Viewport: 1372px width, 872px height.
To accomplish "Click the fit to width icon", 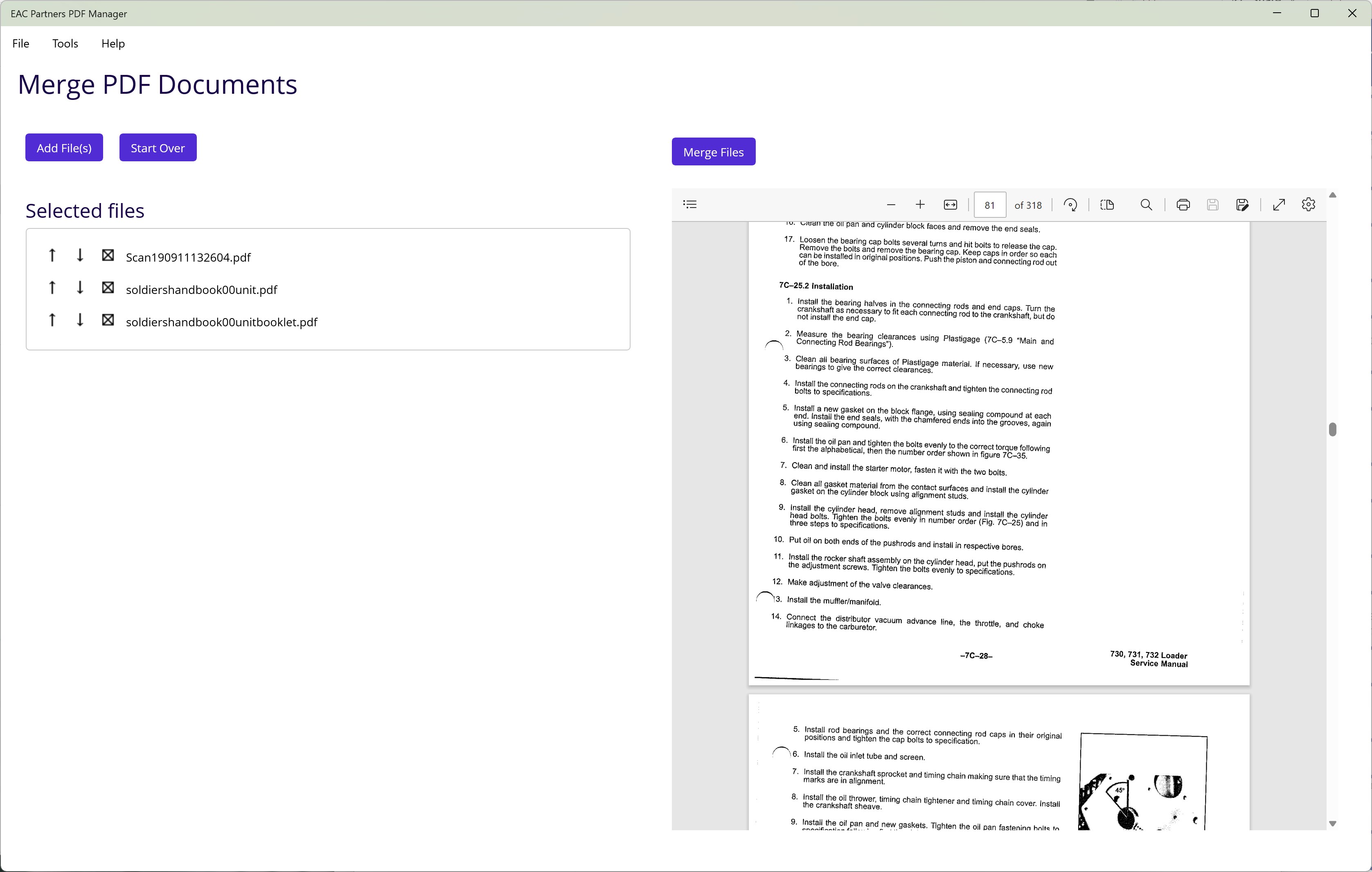I will pyautogui.click(x=951, y=205).
